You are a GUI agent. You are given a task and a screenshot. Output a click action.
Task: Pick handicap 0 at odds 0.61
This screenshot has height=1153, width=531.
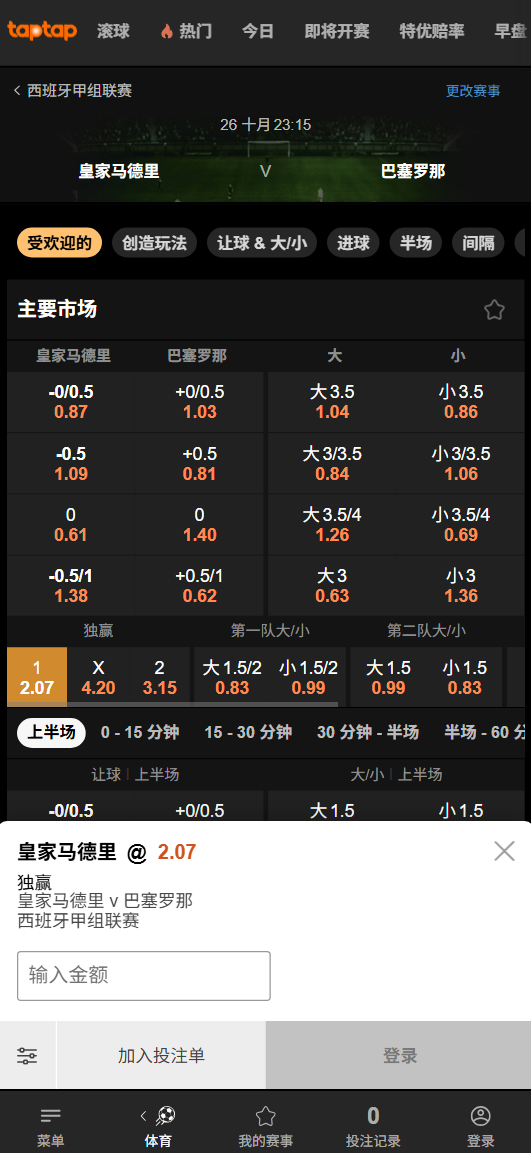point(71,525)
